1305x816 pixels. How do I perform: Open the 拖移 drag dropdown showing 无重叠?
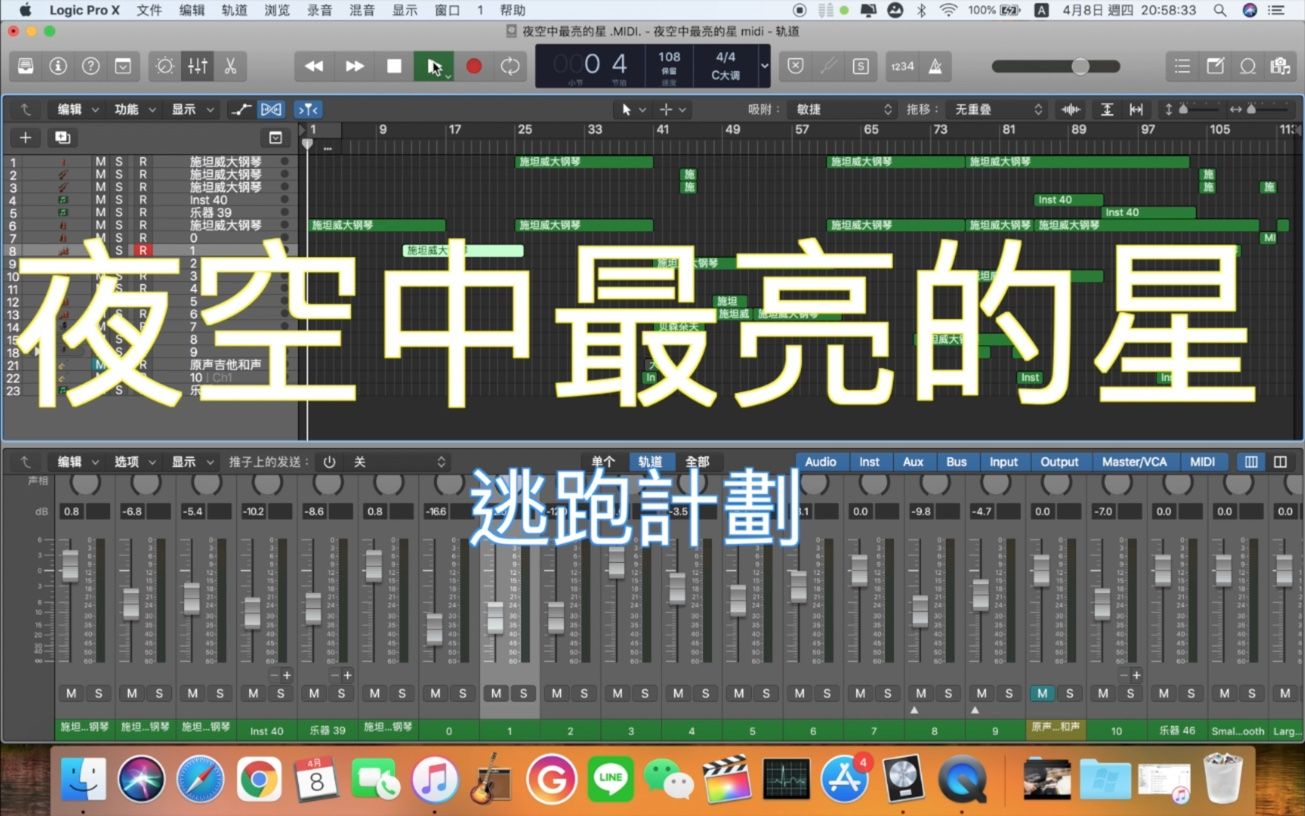pos(997,109)
